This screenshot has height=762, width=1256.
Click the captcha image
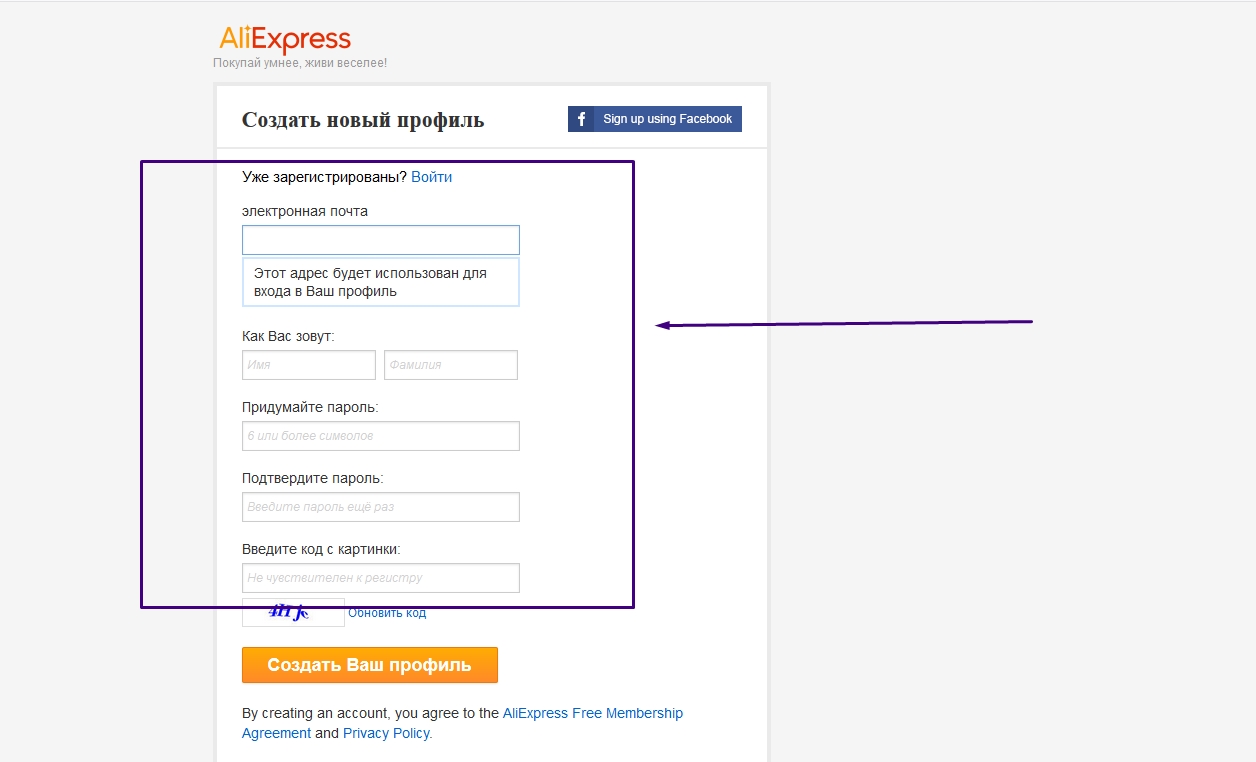(x=293, y=612)
